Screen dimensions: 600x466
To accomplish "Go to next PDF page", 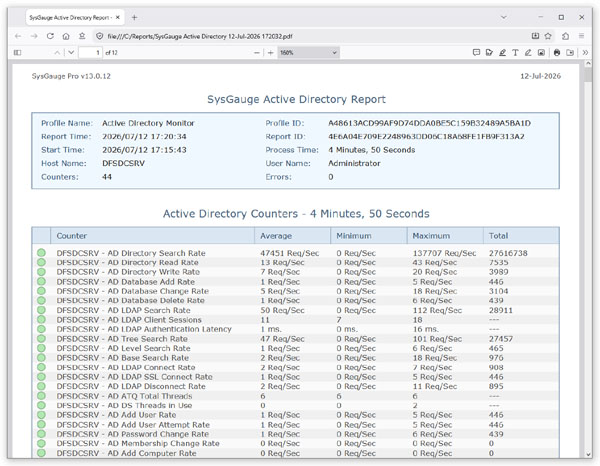I will pos(71,52).
